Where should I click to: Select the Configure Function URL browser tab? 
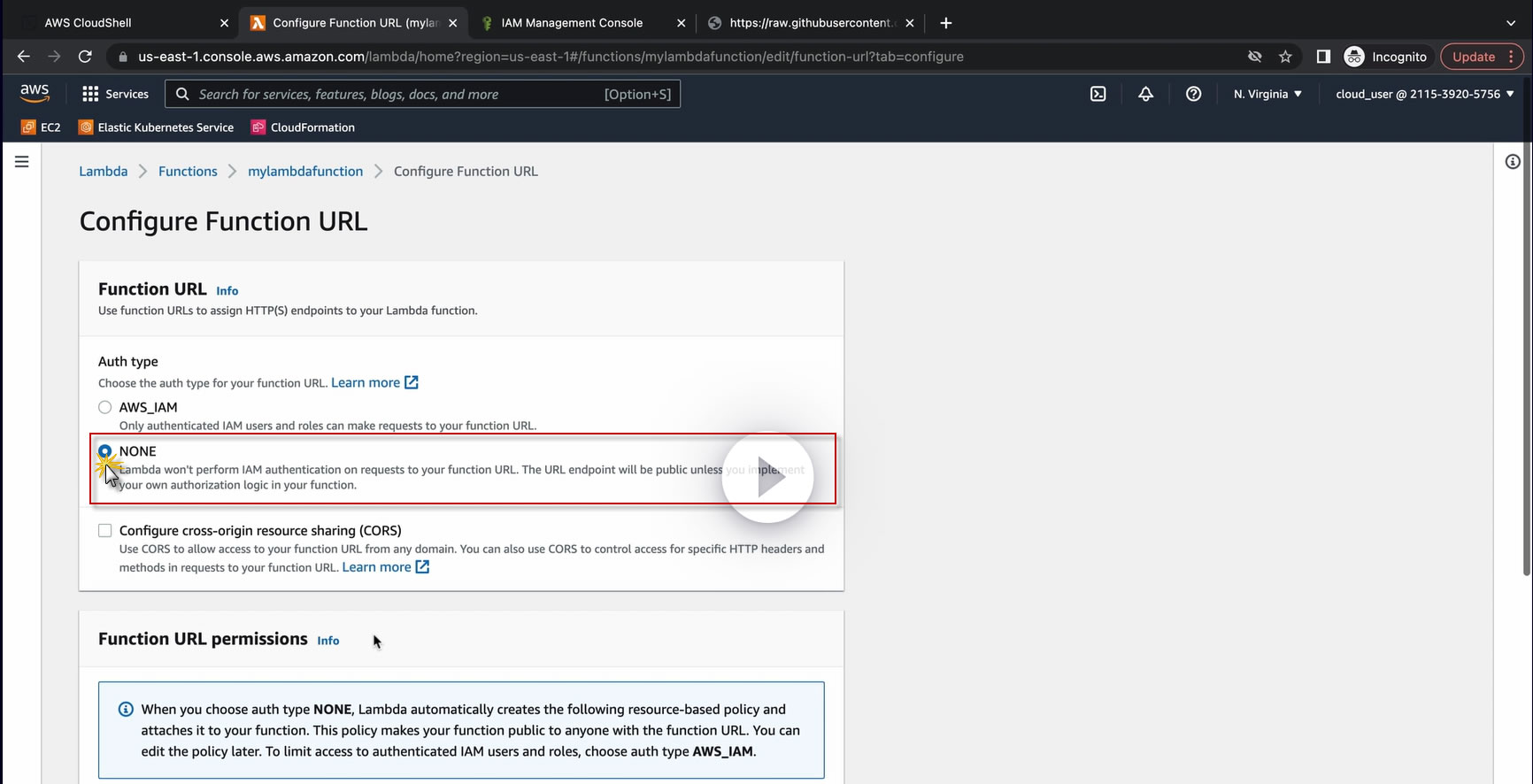pyautogui.click(x=354, y=23)
